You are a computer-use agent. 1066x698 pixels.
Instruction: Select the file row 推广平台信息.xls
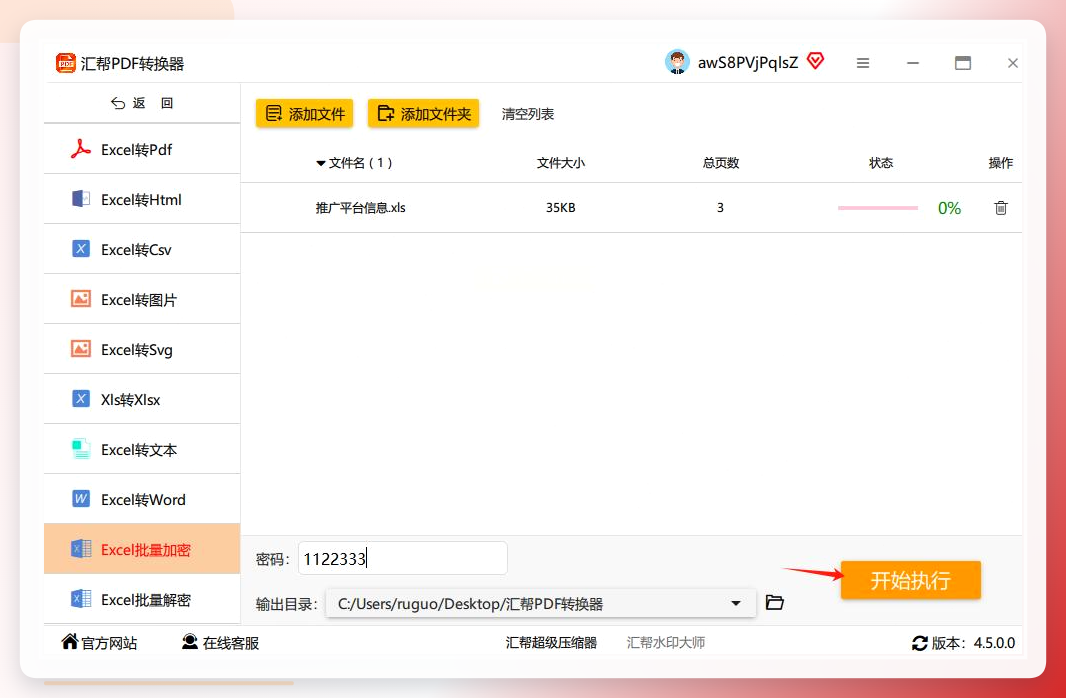pyautogui.click(x=632, y=208)
